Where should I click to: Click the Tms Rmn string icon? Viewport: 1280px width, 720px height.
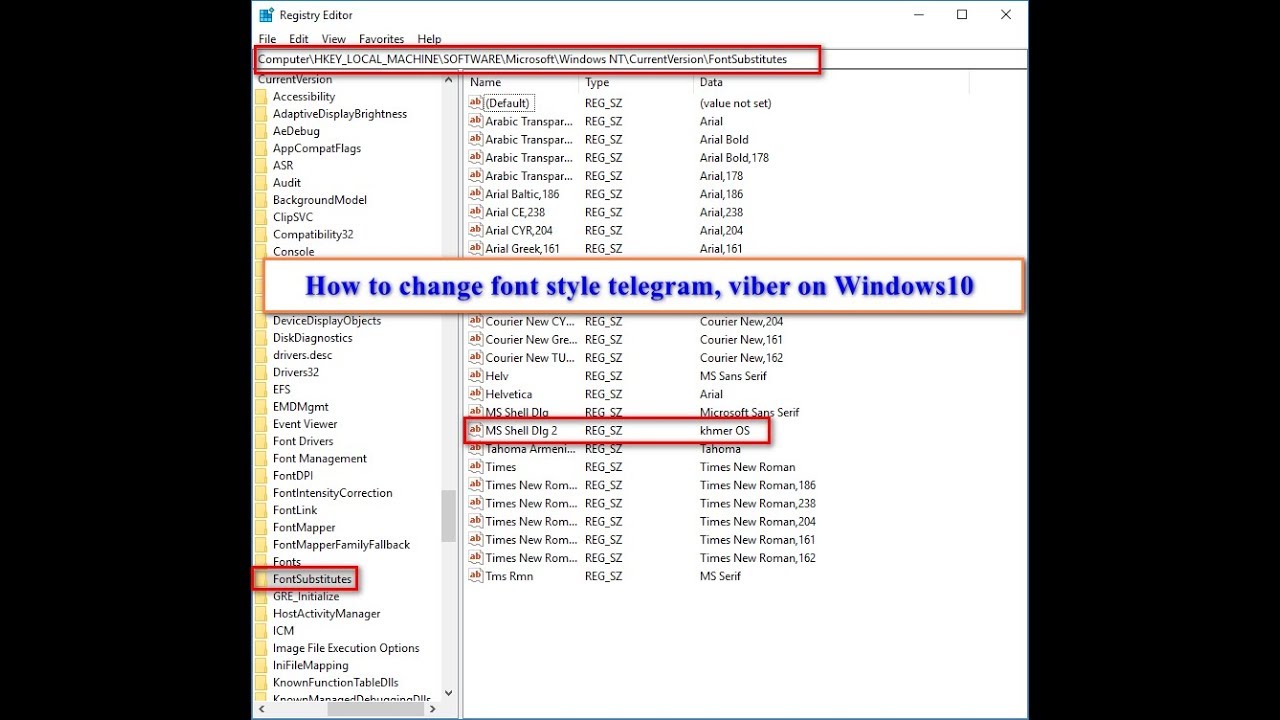click(x=476, y=576)
